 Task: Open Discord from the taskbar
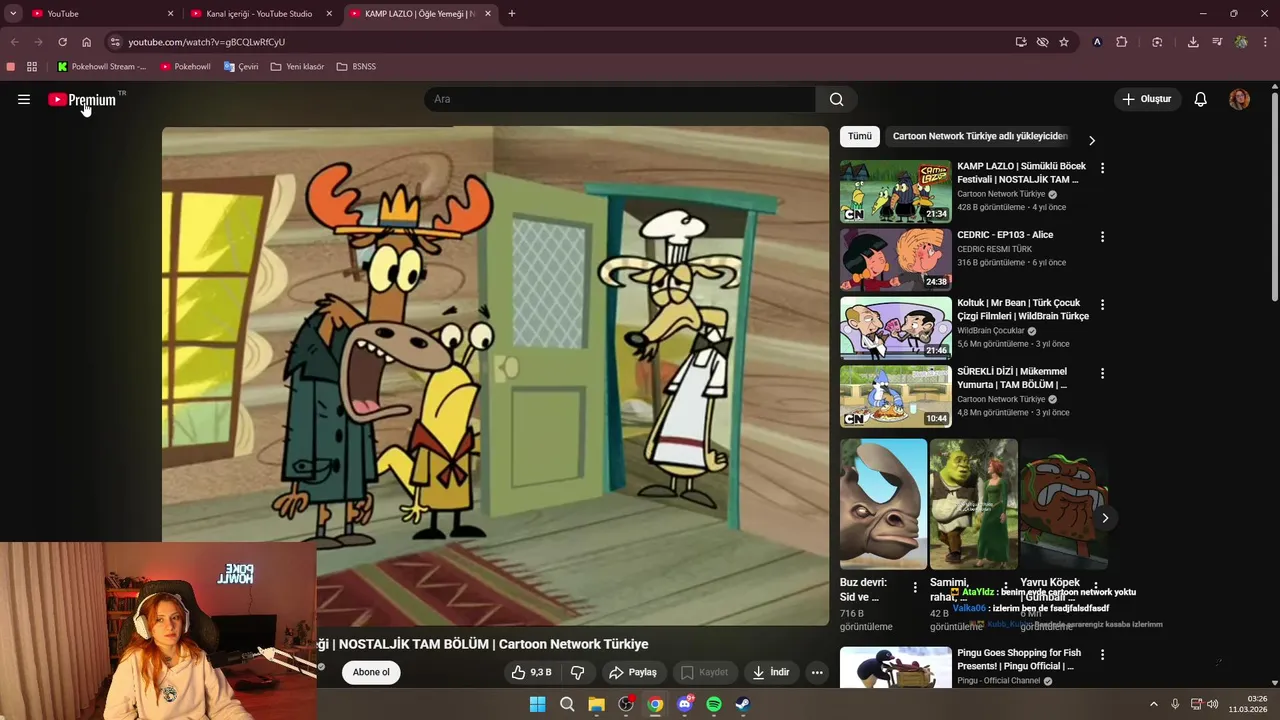[685, 704]
